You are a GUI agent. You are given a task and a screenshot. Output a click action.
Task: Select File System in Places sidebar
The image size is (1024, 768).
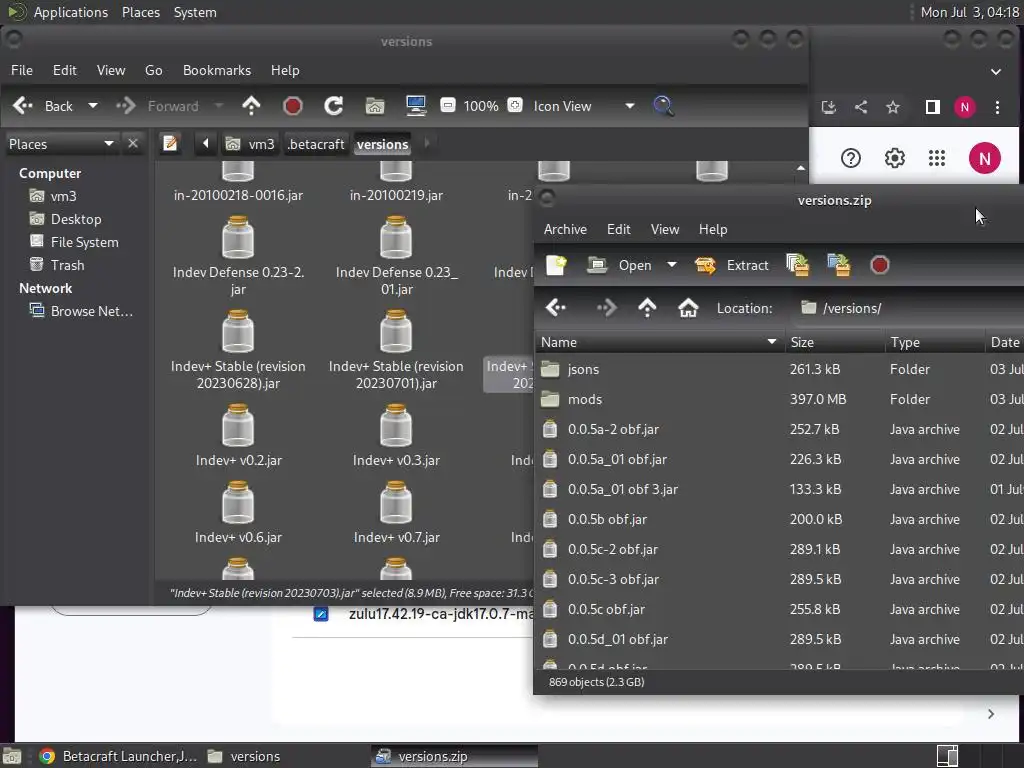84,242
